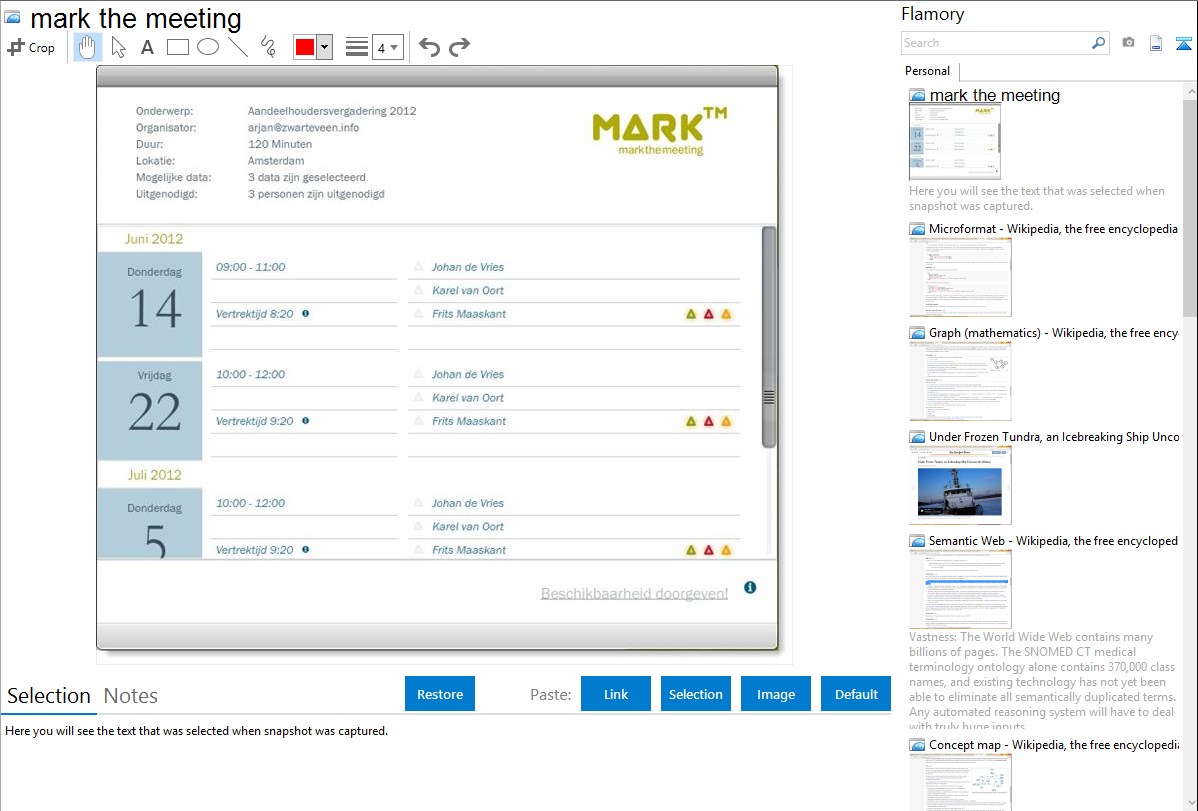This screenshot has height=811, width=1198.
Task: Click the document page icon beside the camera
Action: (1156, 43)
